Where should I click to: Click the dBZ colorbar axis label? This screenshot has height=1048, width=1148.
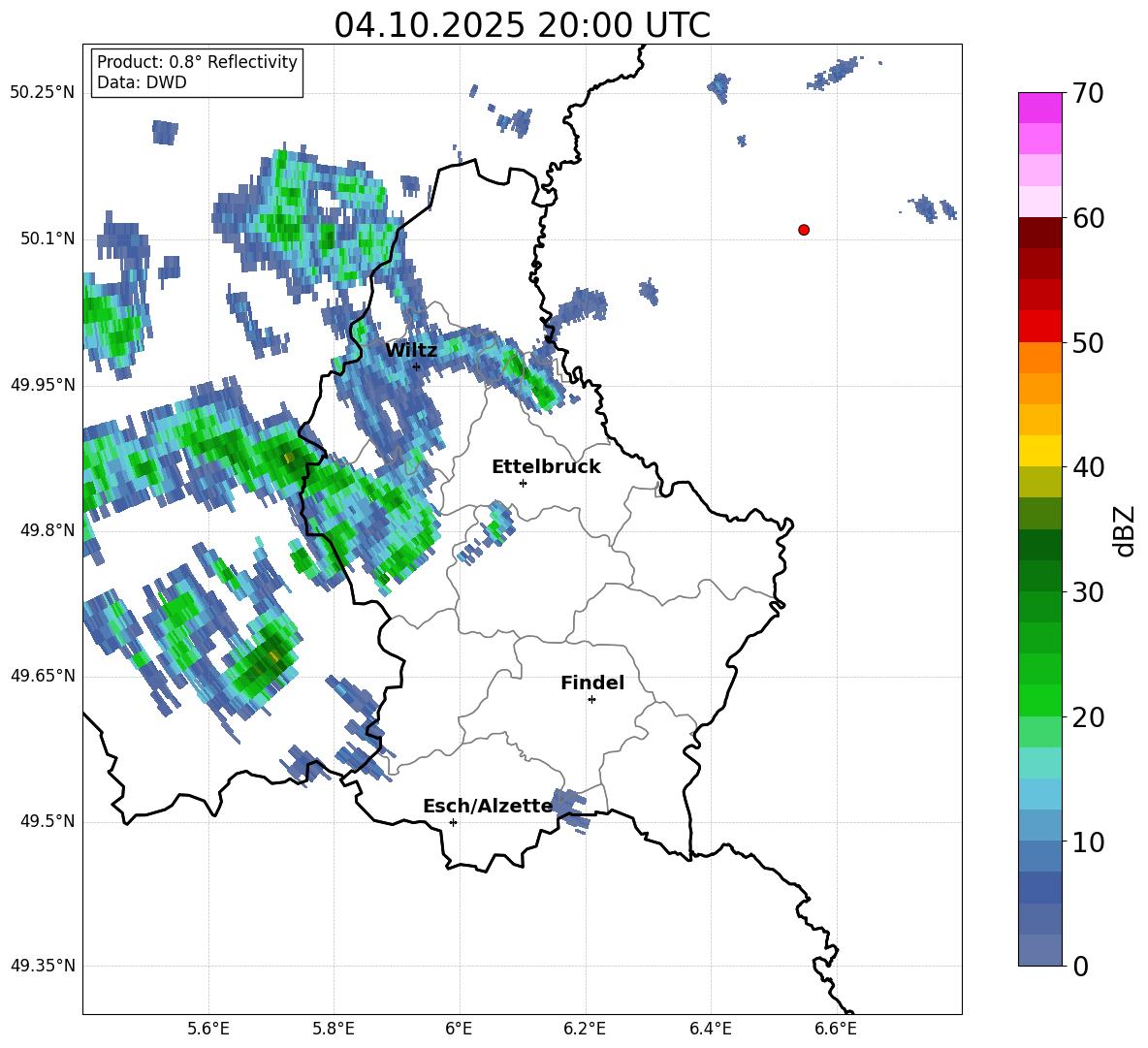[x=1126, y=530]
